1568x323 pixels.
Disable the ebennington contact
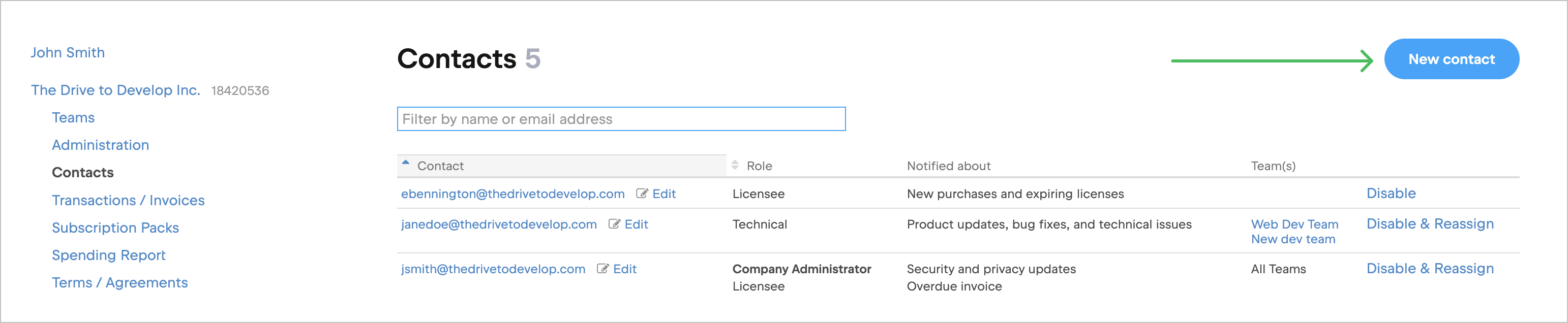point(1391,193)
